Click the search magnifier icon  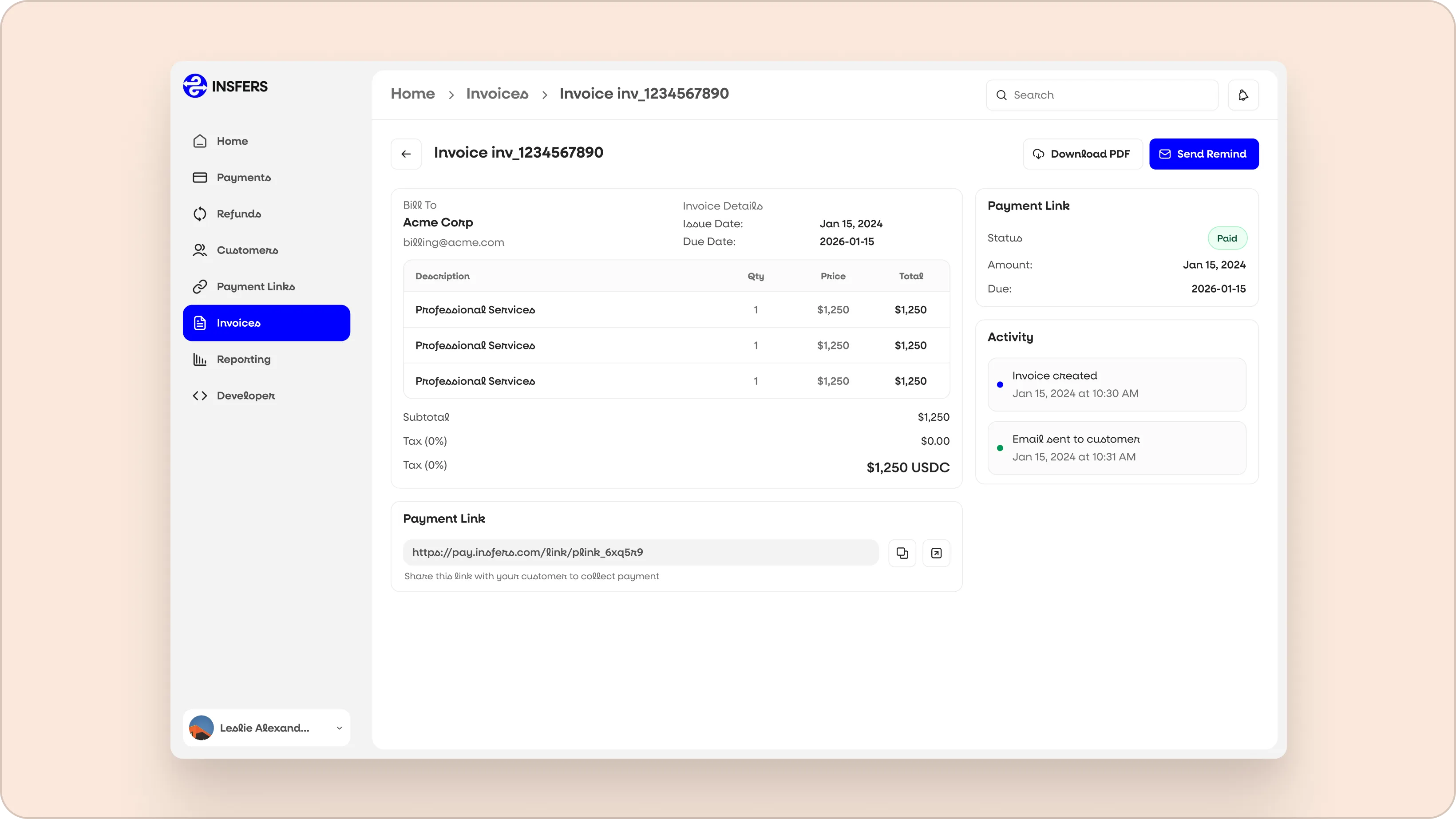pyautogui.click(x=1001, y=95)
